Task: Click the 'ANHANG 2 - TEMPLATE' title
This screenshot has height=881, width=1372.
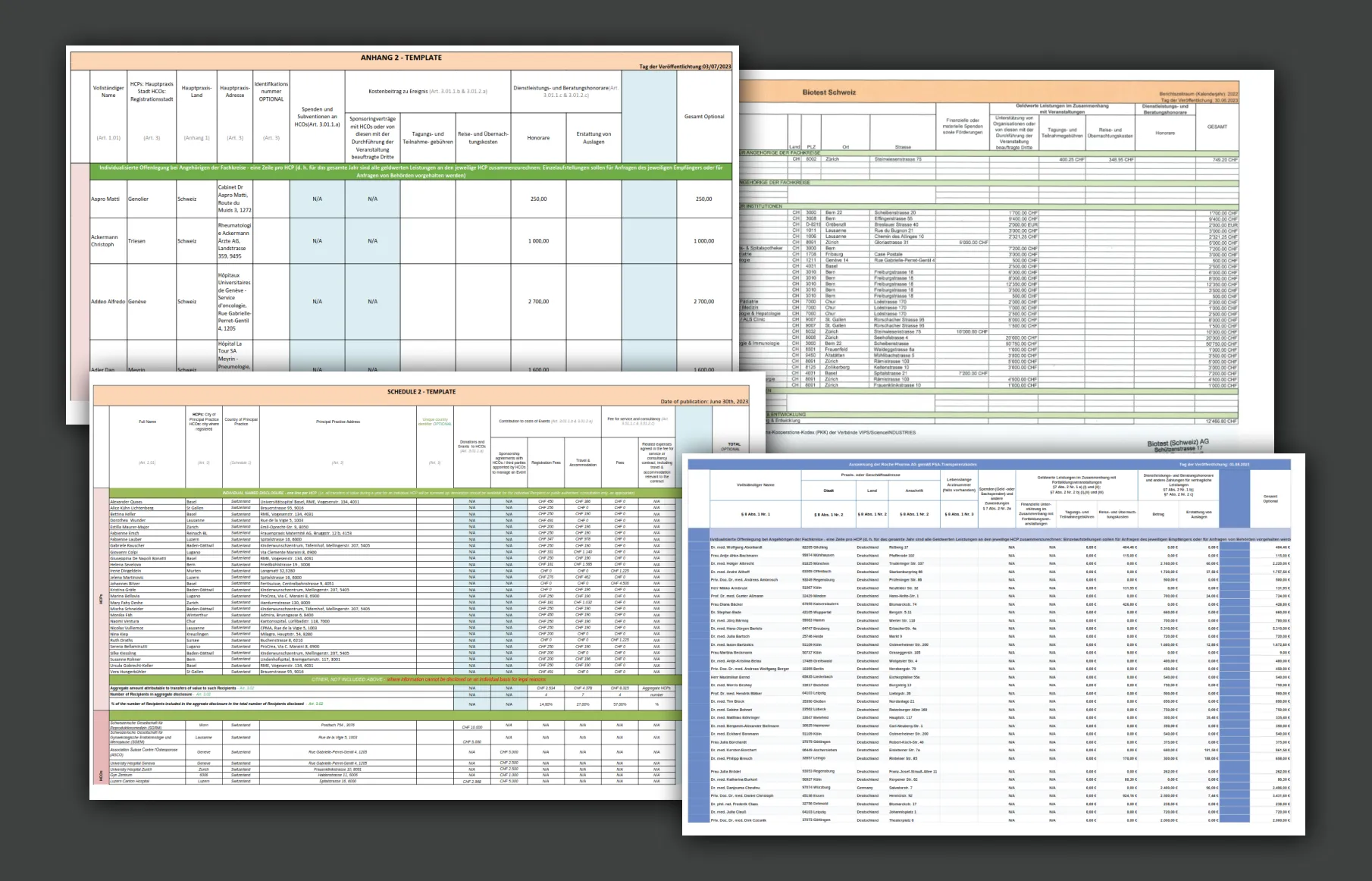Action: pyautogui.click(x=401, y=58)
